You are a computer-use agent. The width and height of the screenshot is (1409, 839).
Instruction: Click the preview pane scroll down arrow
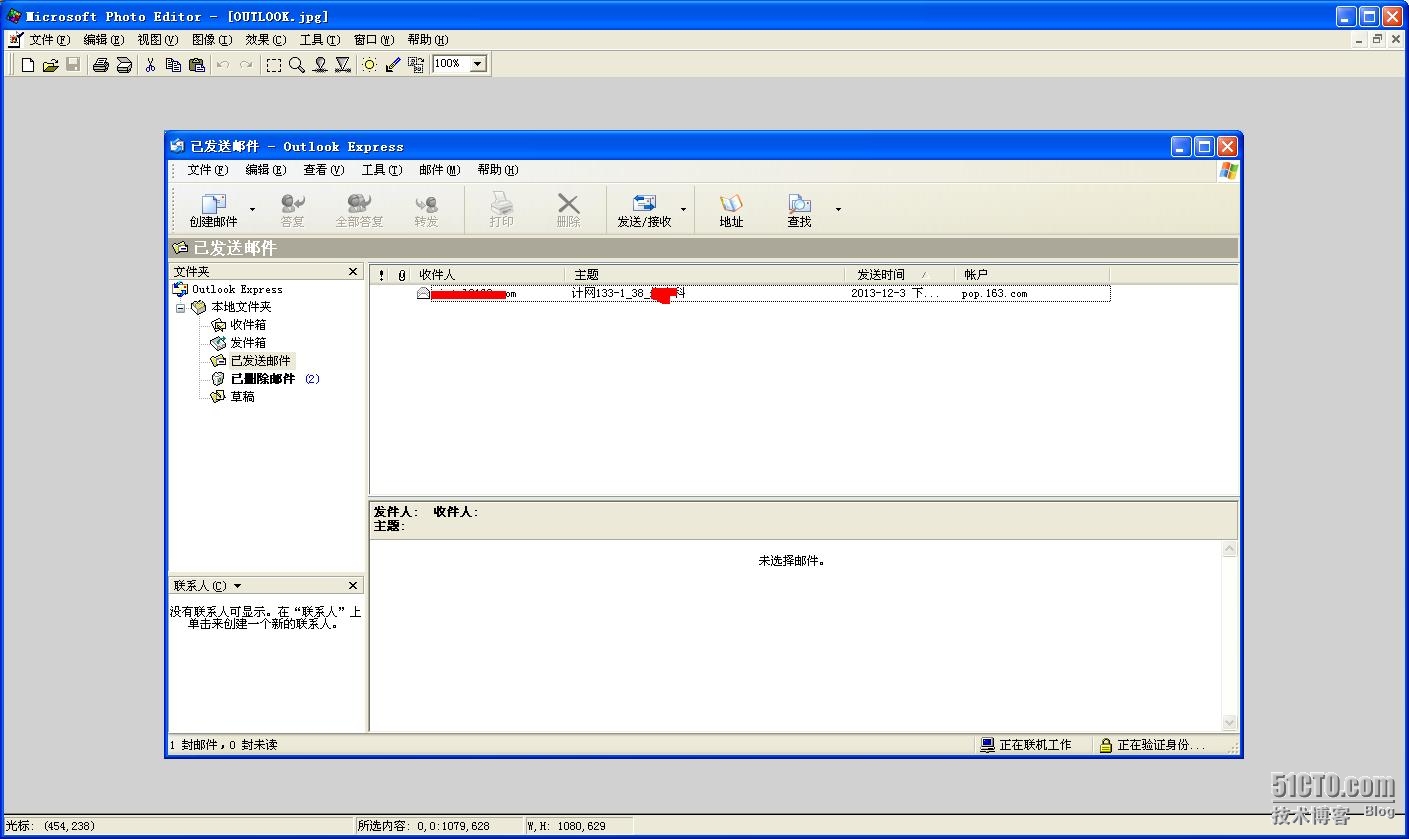point(1230,723)
